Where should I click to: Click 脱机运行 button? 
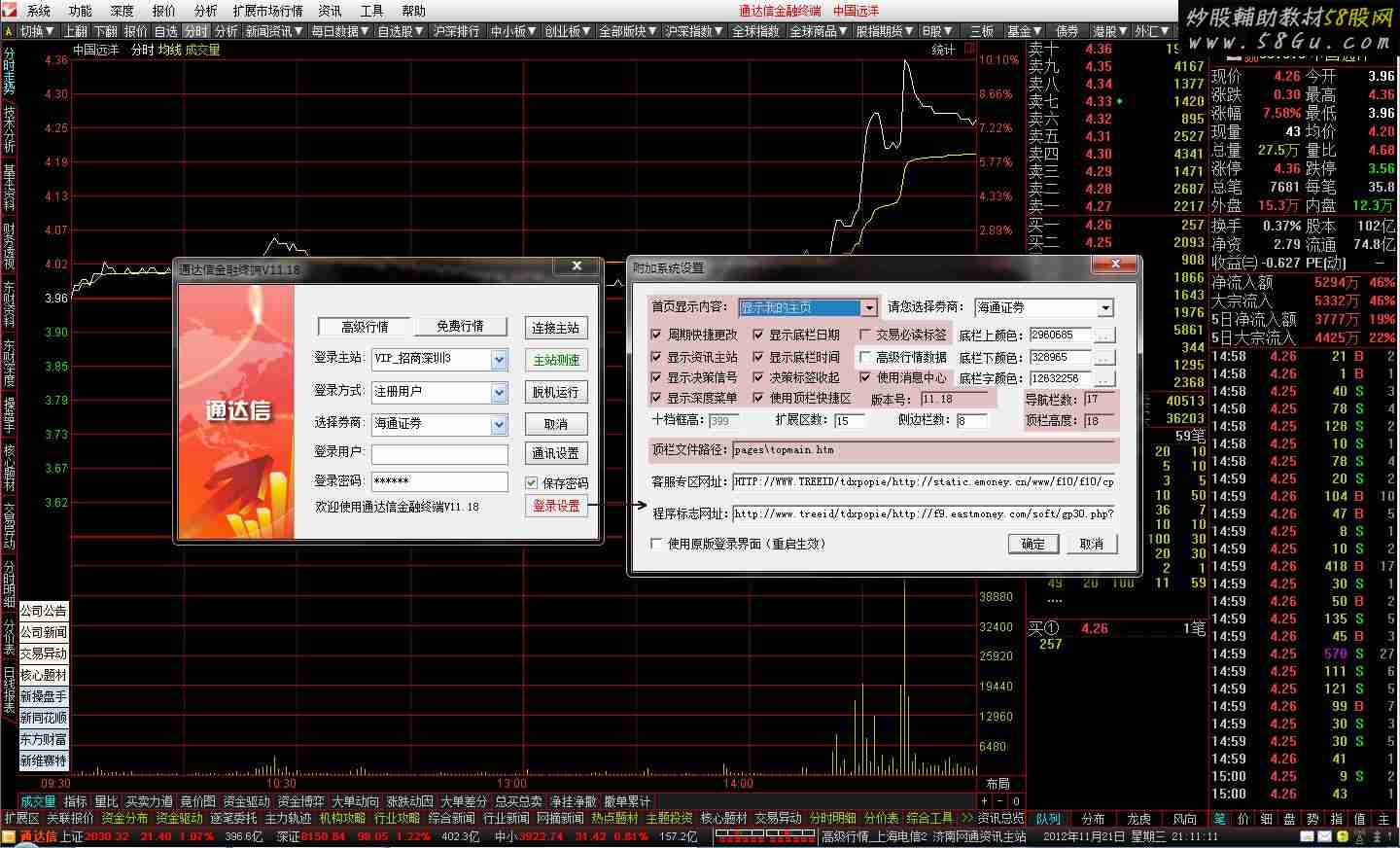556,392
